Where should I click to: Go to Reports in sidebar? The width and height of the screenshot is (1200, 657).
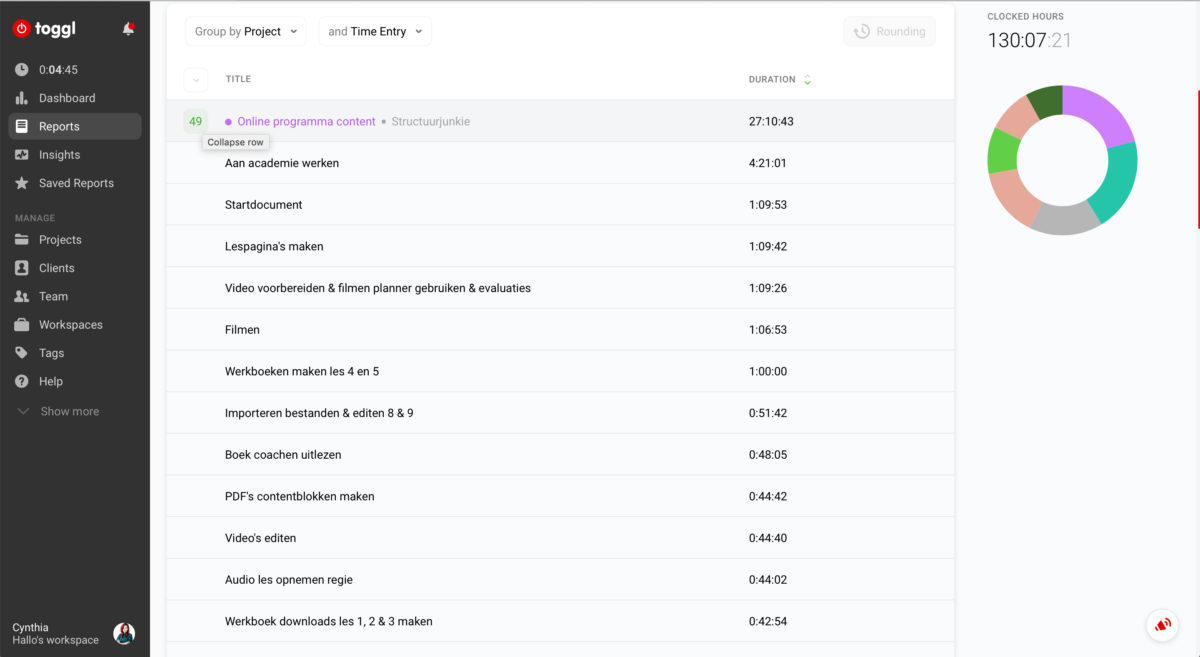59,126
